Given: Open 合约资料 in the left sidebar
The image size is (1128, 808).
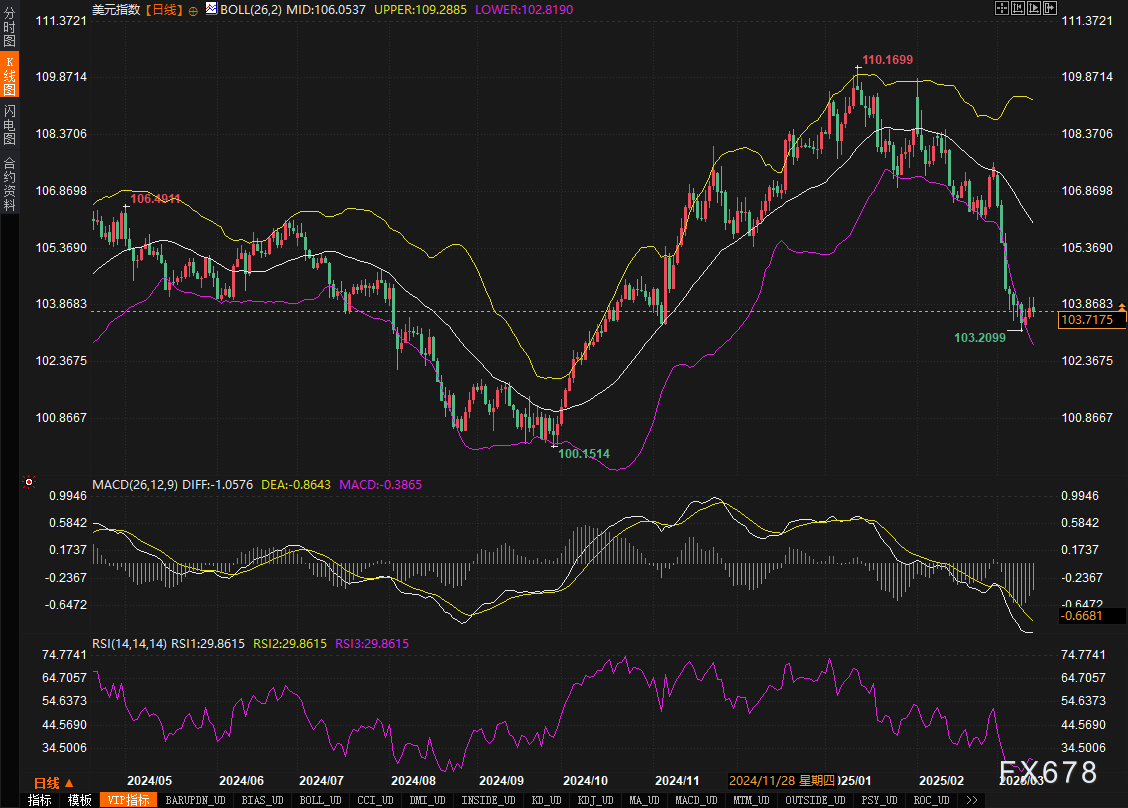Looking at the screenshot, I should point(9,183).
